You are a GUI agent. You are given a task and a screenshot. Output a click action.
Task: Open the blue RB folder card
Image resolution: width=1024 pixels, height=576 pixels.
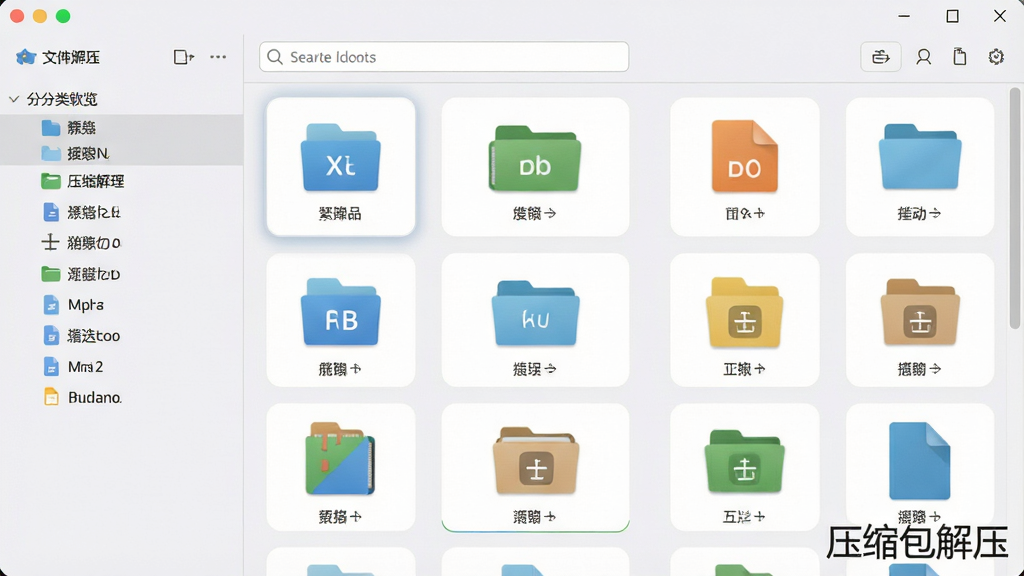pyautogui.click(x=341, y=320)
